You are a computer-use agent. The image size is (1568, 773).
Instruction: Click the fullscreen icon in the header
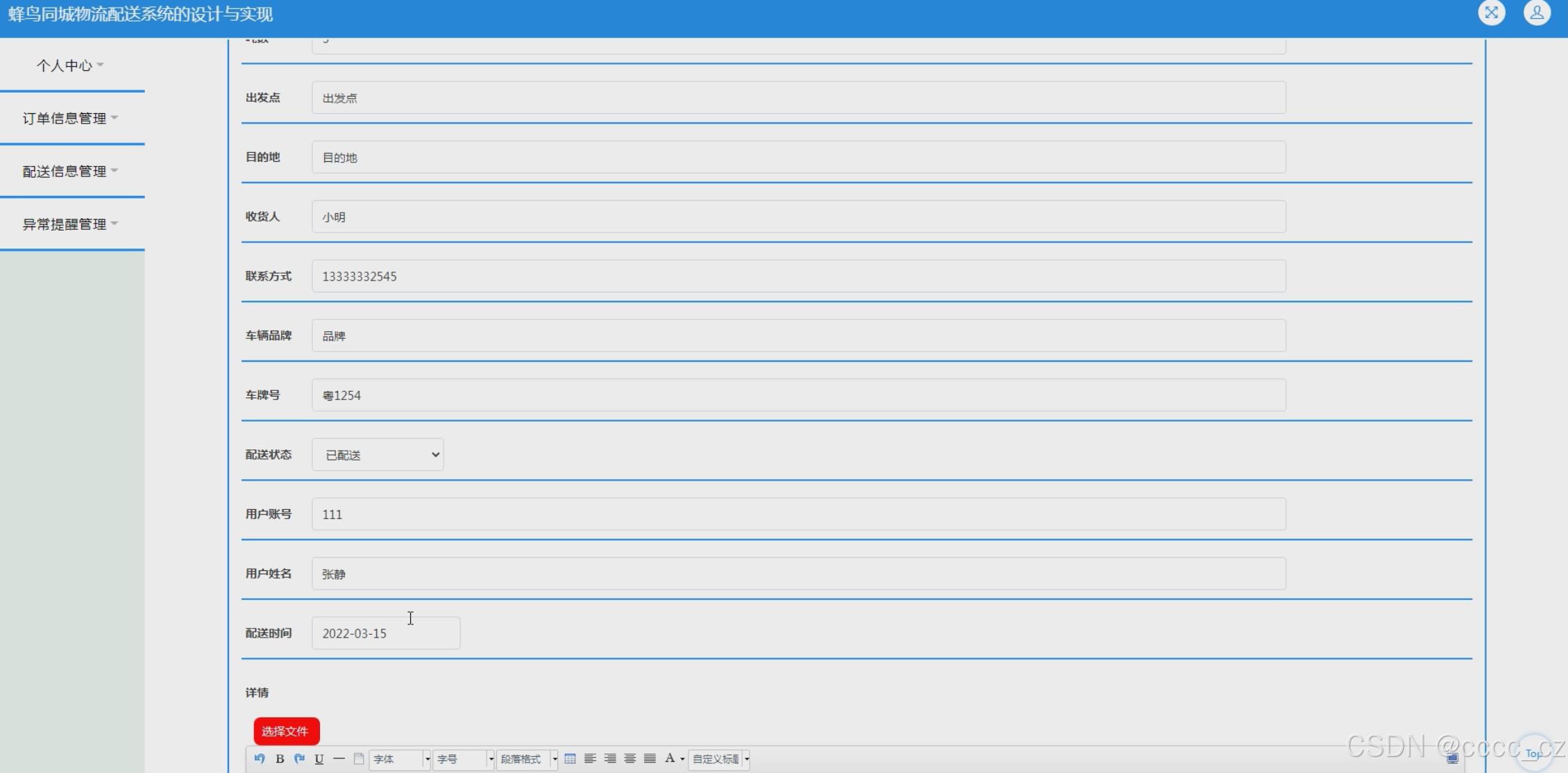coord(1491,13)
